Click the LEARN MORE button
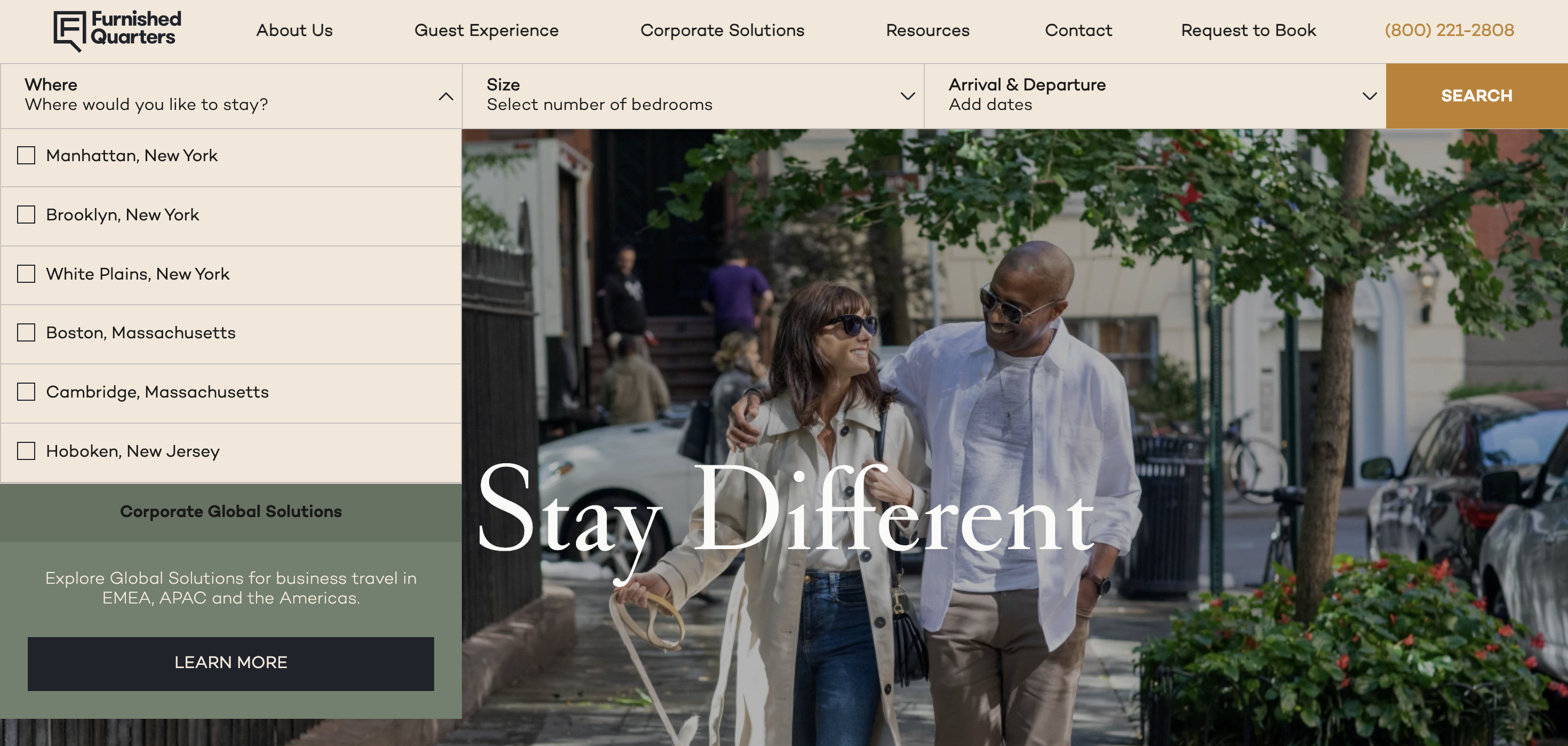This screenshot has height=746, width=1568. 231,664
